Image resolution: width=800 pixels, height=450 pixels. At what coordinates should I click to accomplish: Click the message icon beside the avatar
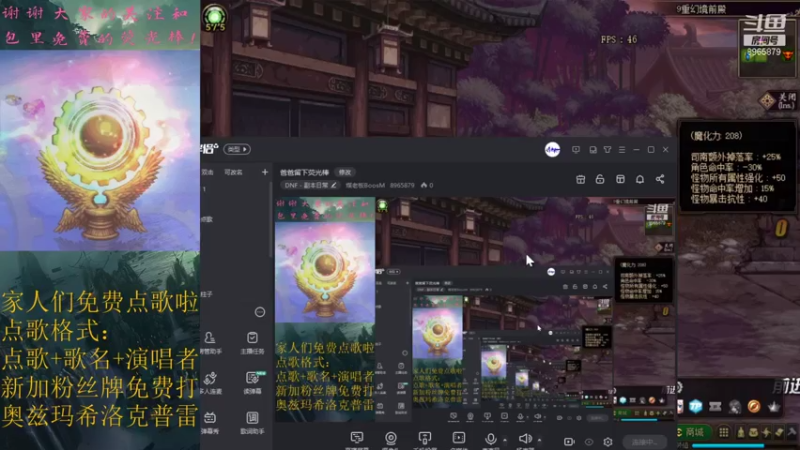point(576,149)
